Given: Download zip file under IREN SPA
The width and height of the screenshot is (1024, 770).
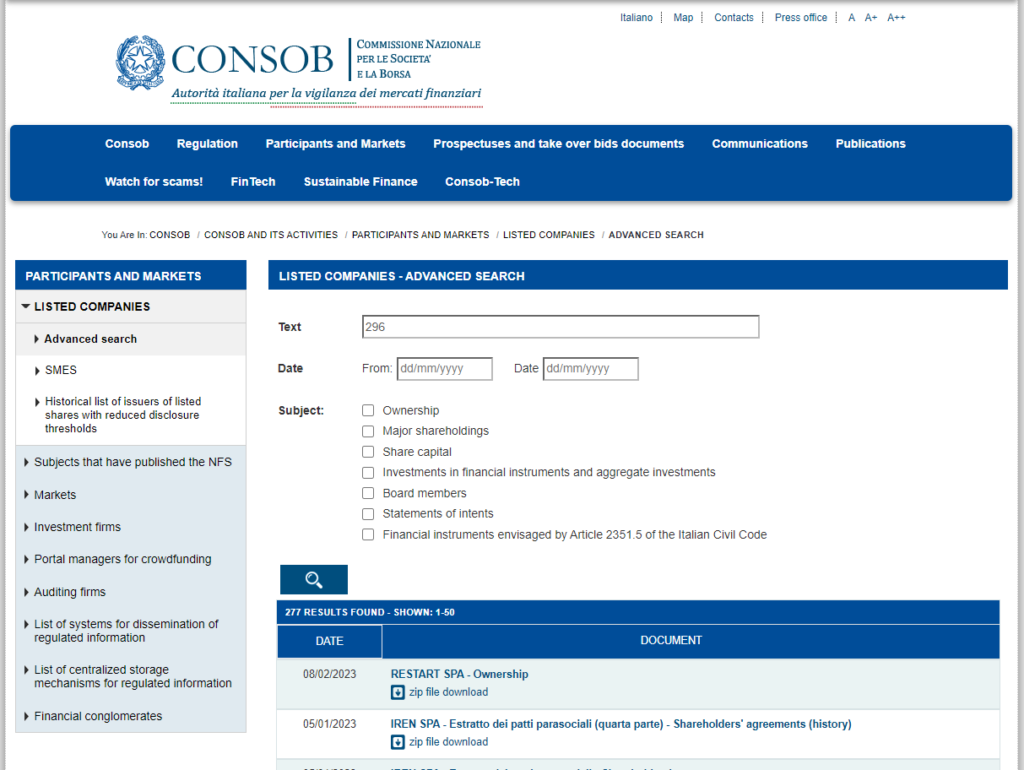Looking at the screenshot, I should tap(448, 742).
